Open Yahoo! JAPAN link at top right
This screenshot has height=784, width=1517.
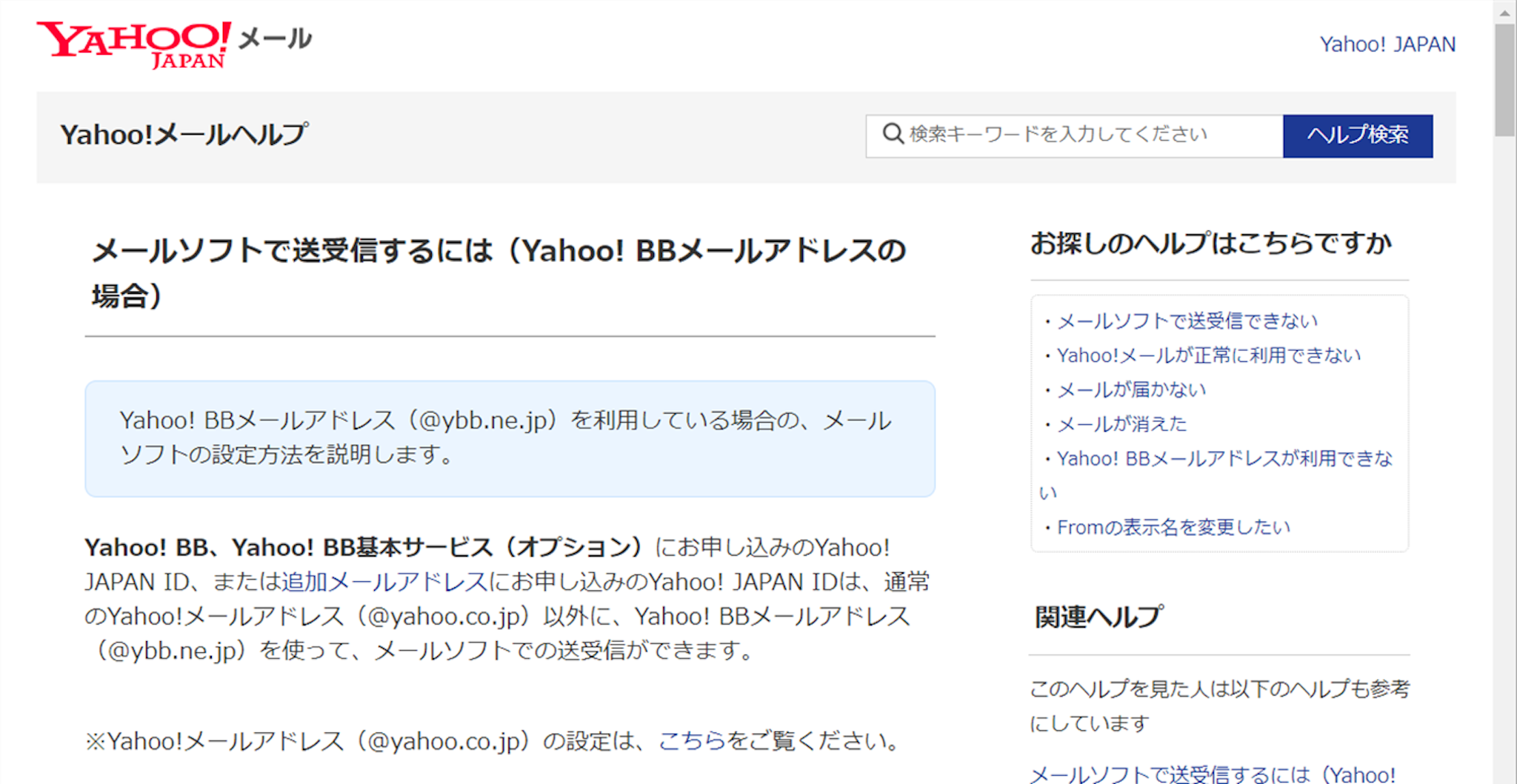pyautogui.click(x=1387, y=44)
